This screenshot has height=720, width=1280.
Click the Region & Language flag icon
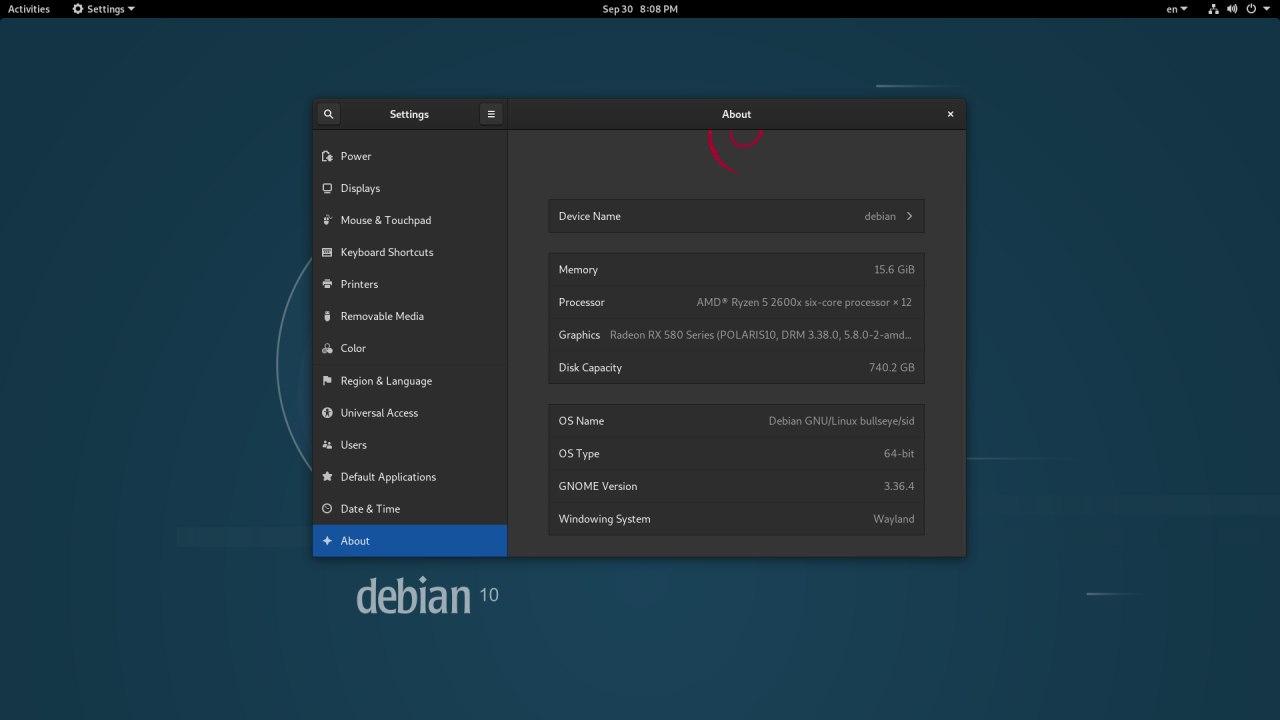tap(327, 381)
